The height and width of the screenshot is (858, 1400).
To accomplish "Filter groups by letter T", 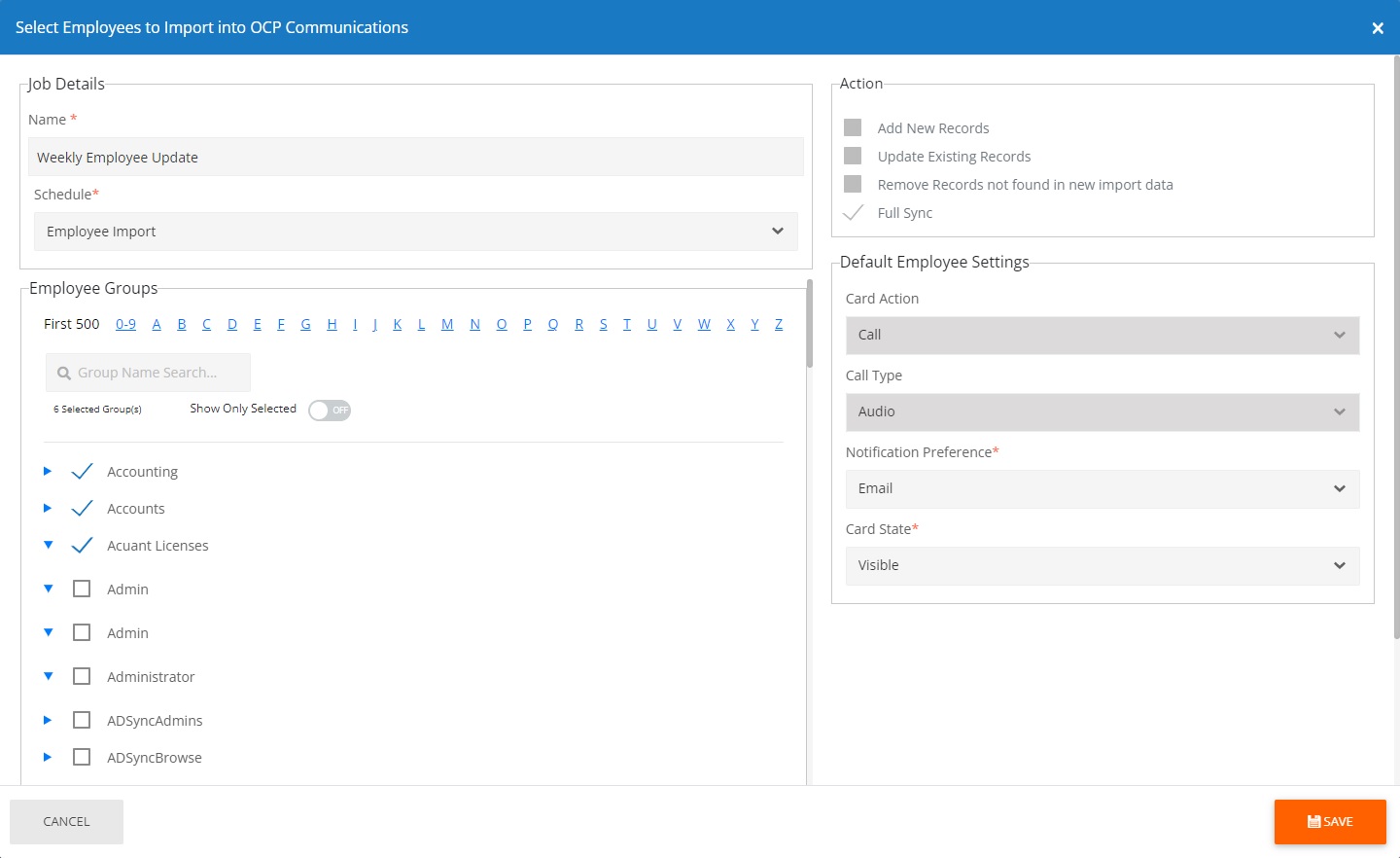I will (627, 324).
